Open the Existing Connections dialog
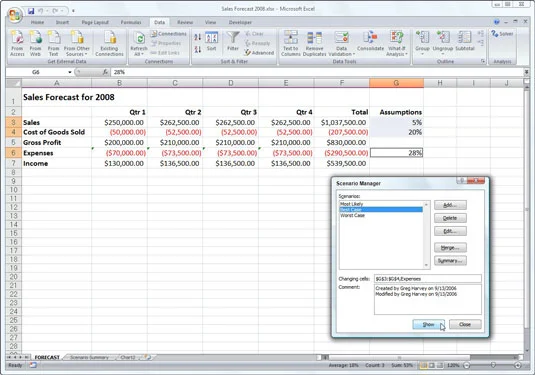The width and height of the screenshot is (535, 375). click(109, 43)
